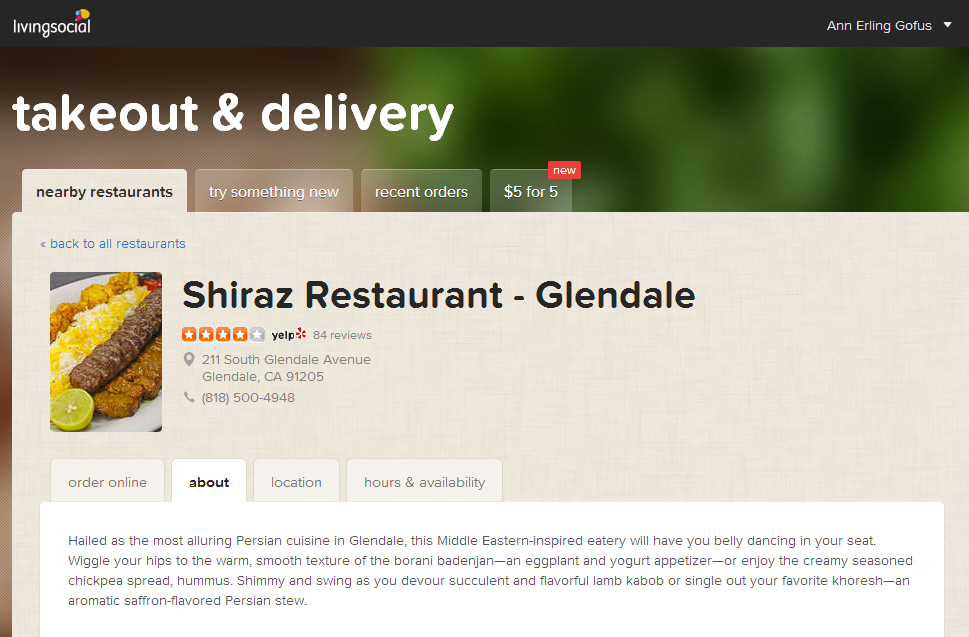Click the Shiraz kabob dish thumbnail
The width and height of the screenshot is (969, 637).
106,352
